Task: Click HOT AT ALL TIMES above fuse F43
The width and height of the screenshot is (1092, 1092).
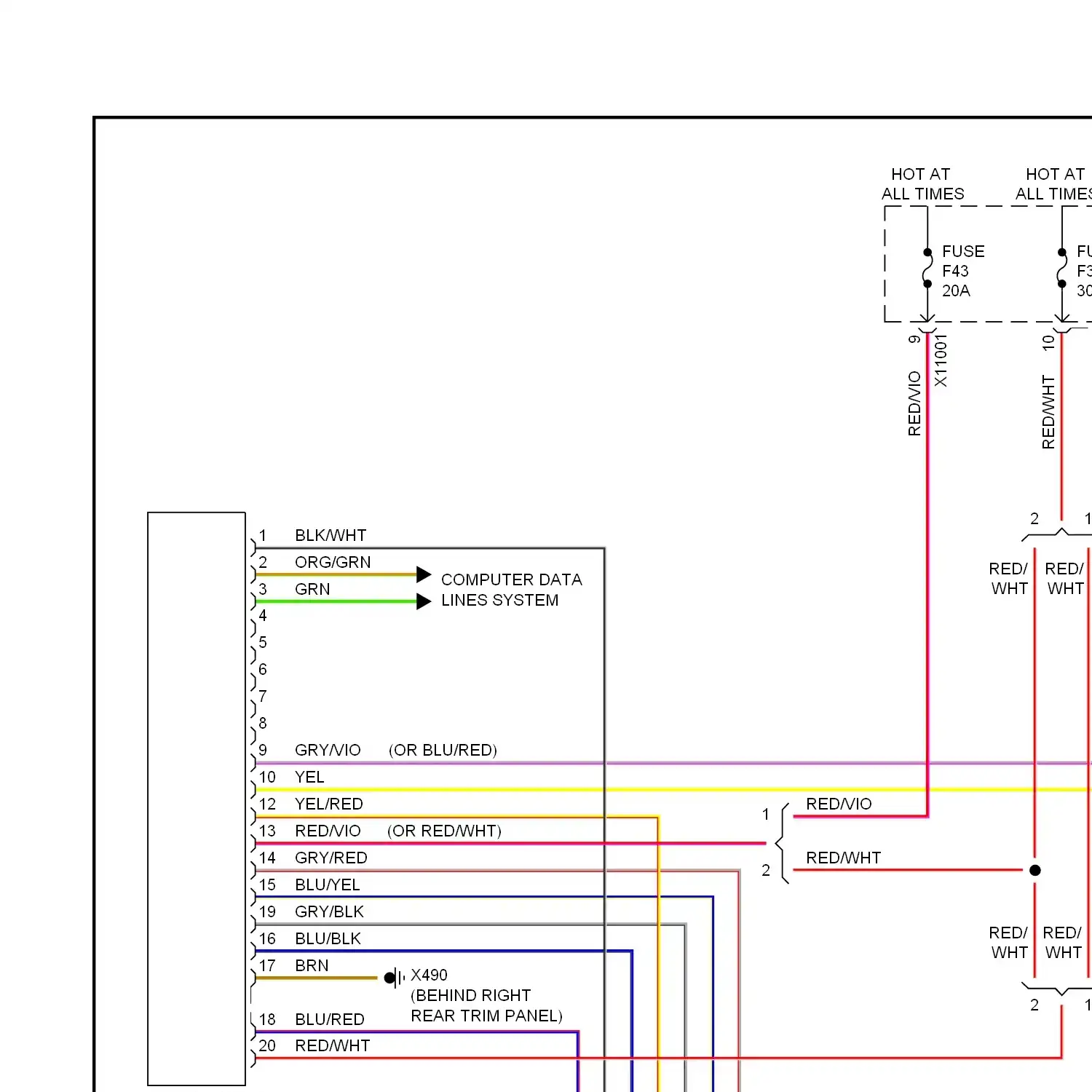Action: [922, 183]
